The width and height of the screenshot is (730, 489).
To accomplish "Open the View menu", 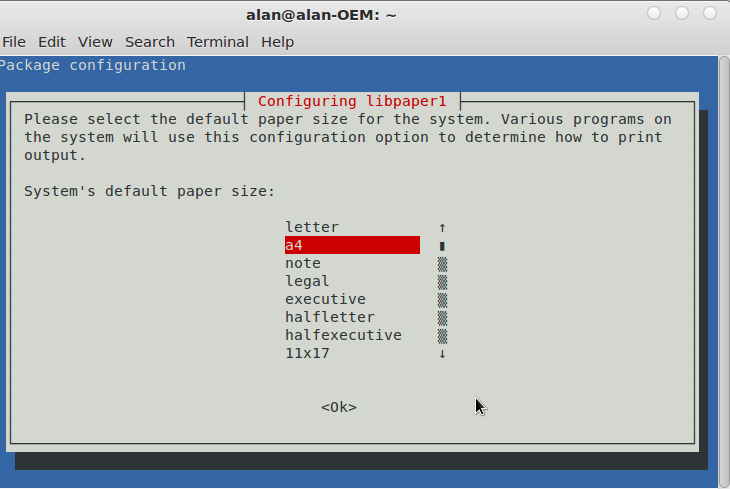I will coord(95,42).
